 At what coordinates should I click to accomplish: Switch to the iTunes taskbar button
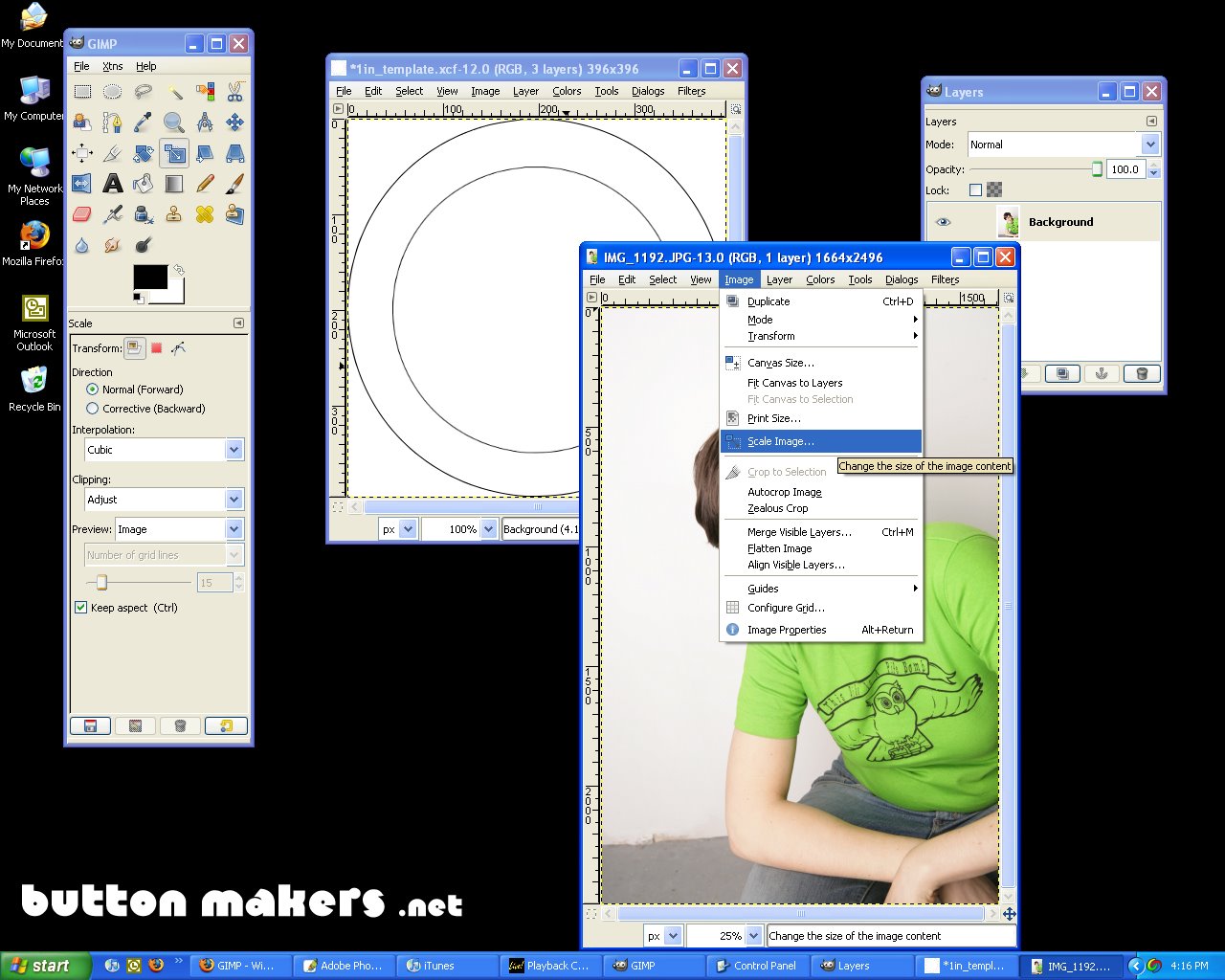pos(449,966)
